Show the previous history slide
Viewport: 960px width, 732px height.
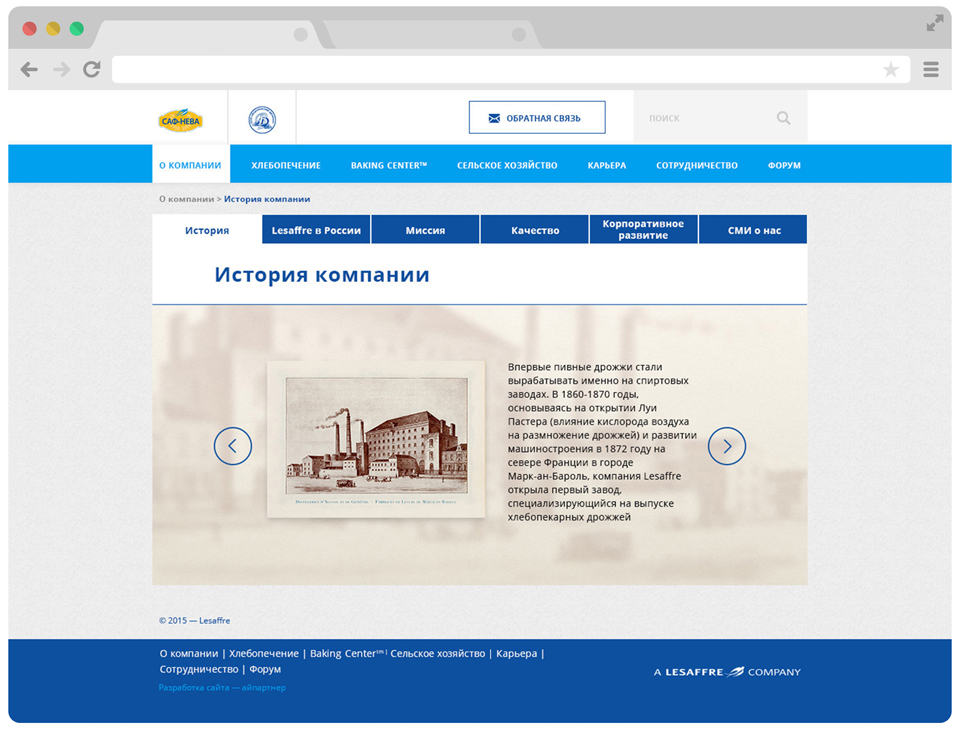coord(232,446)
